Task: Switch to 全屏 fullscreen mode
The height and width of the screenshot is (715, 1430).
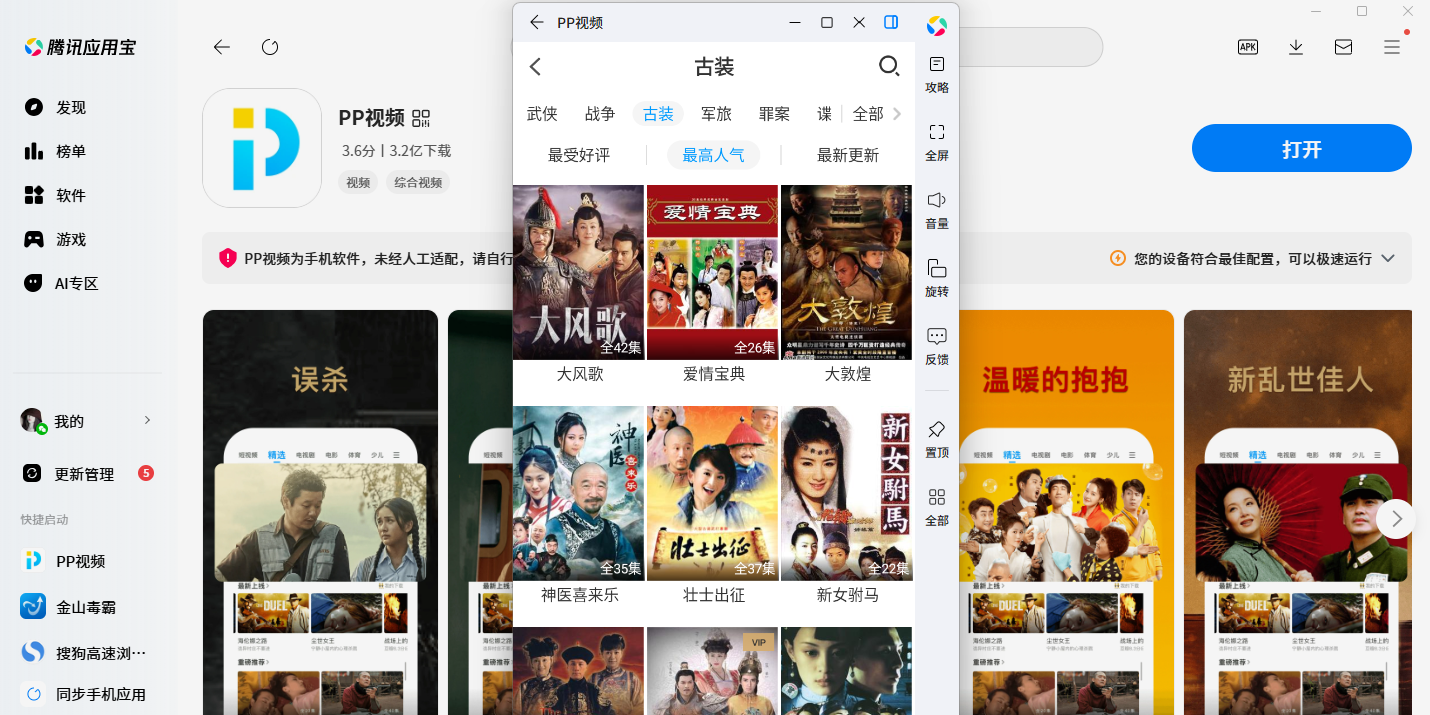Action: [937, 143]
